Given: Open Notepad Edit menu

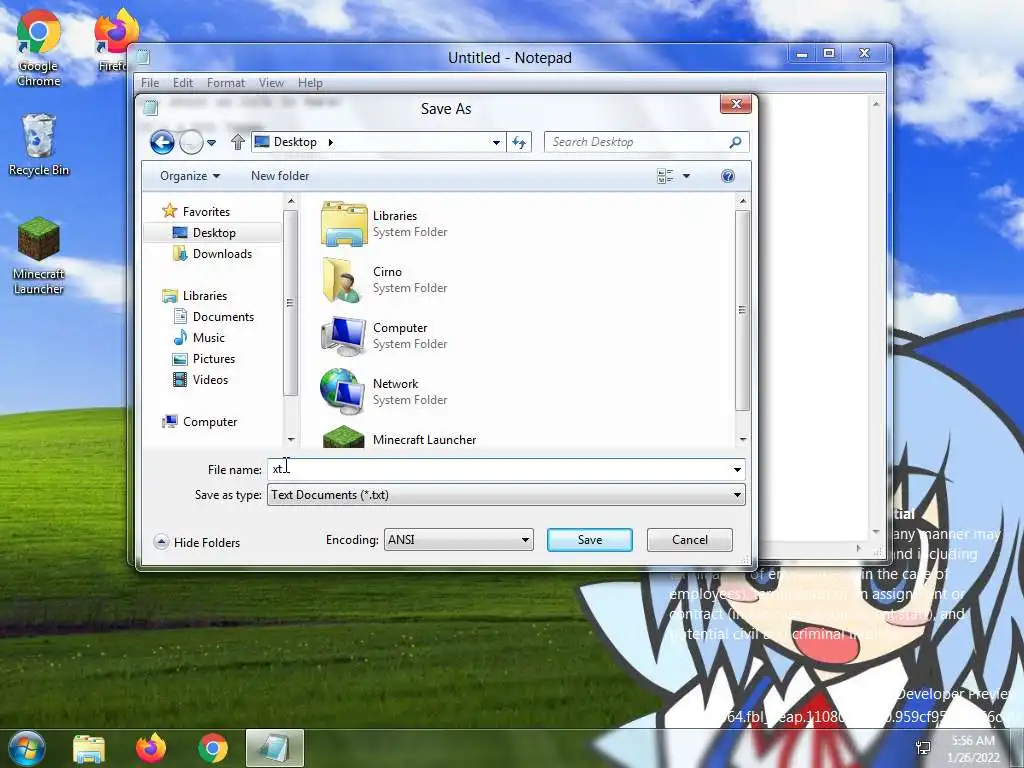Looking at the screenshot, I should 182,83.
